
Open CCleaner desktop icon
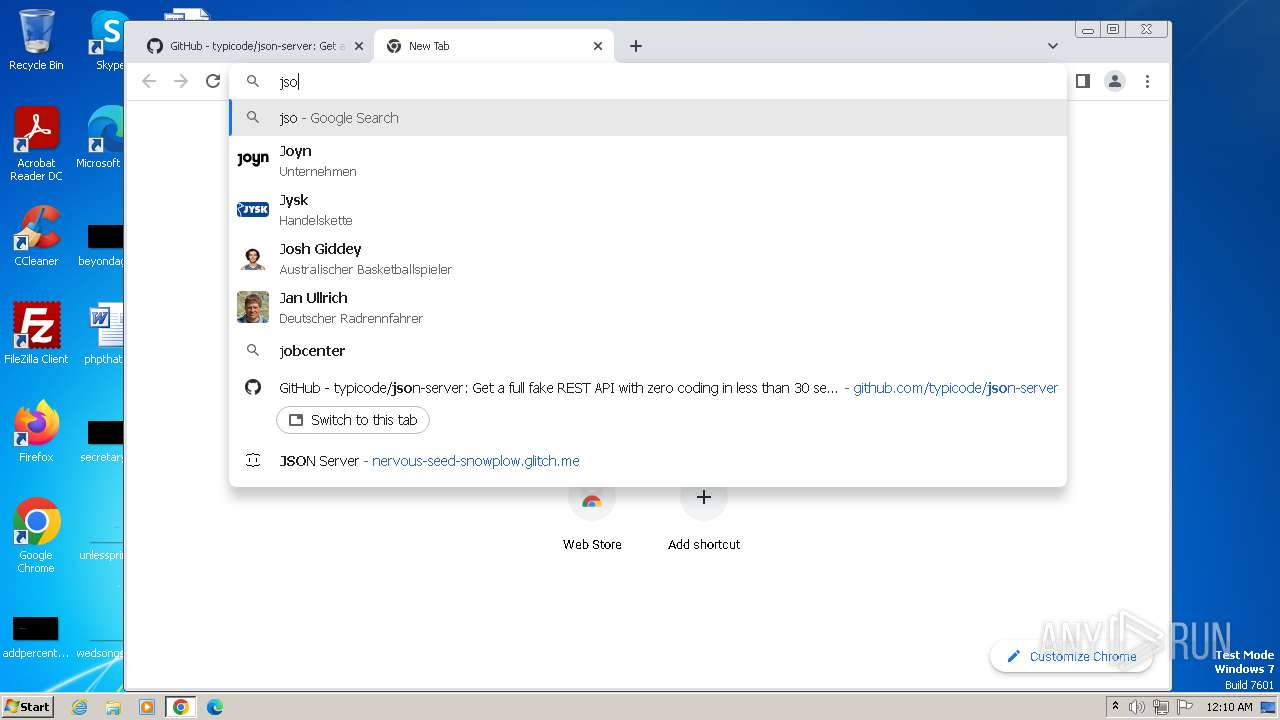tap(36, 237)
